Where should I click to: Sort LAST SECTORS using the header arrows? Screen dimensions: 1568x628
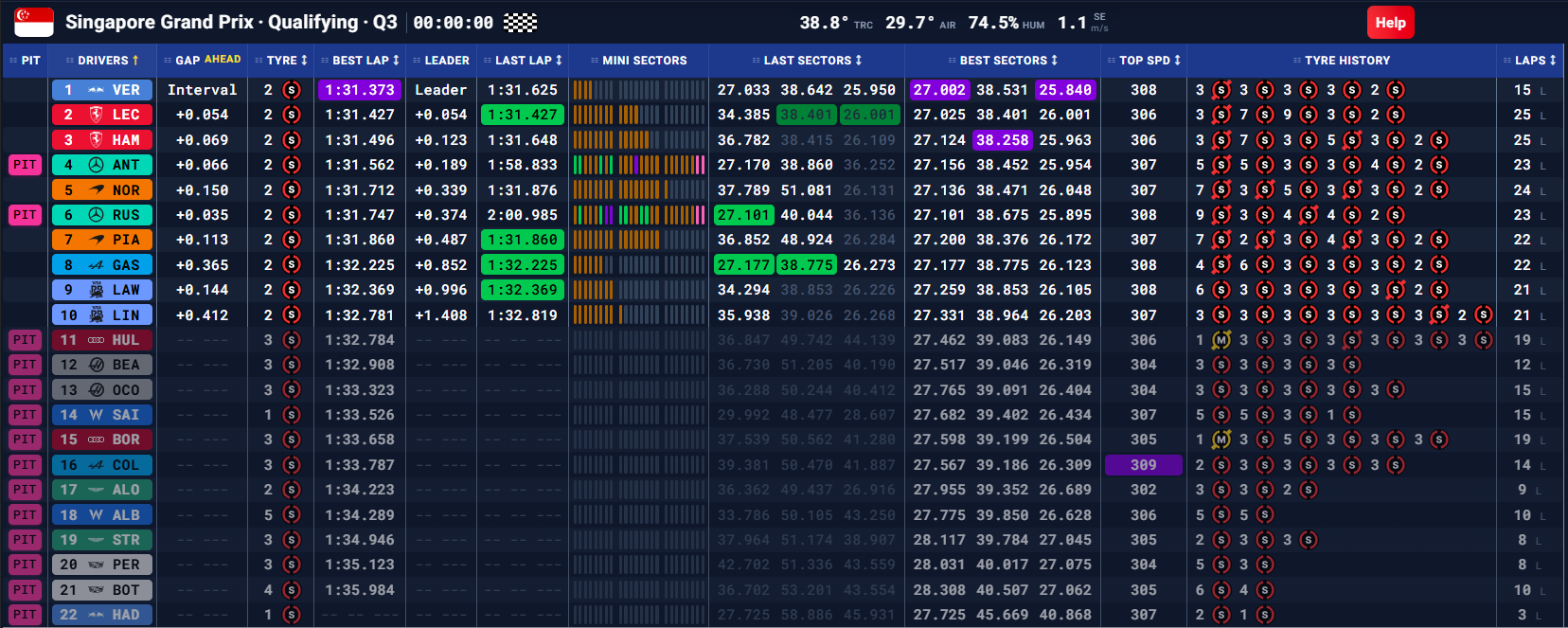pos(859,61)
